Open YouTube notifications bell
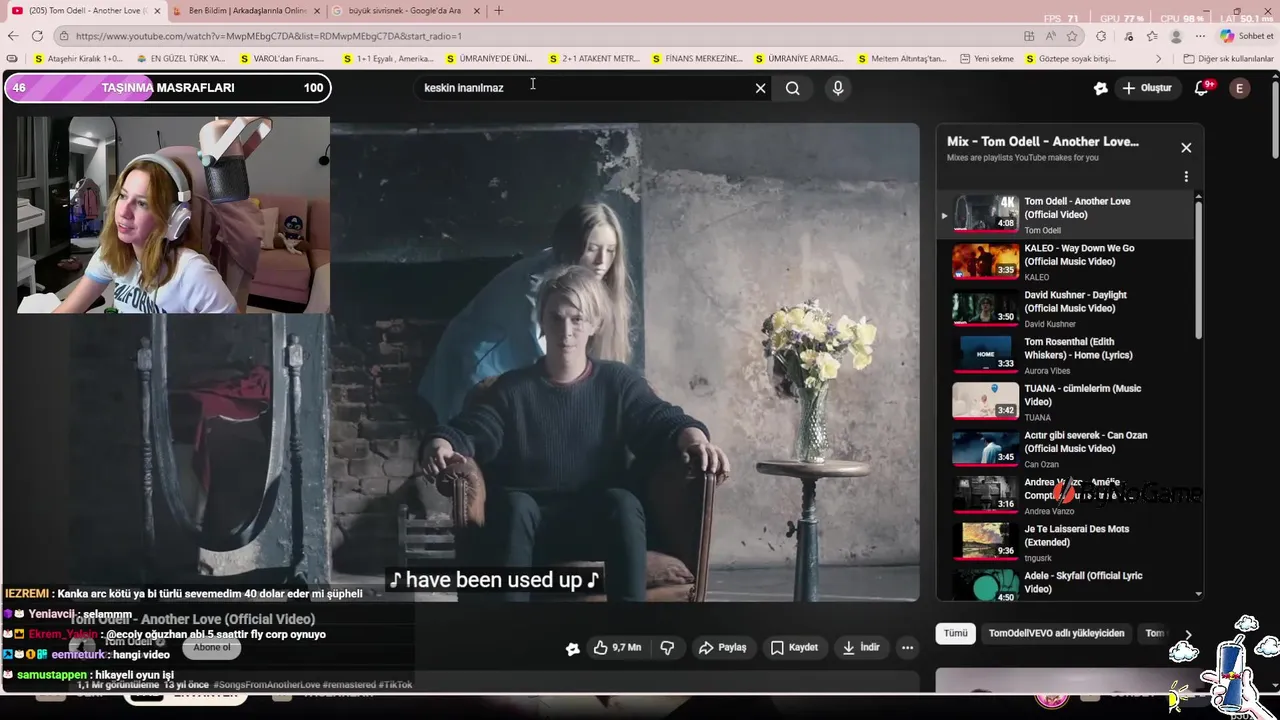The width and height of the screenshot is (1280, 720). (1203, 88)
